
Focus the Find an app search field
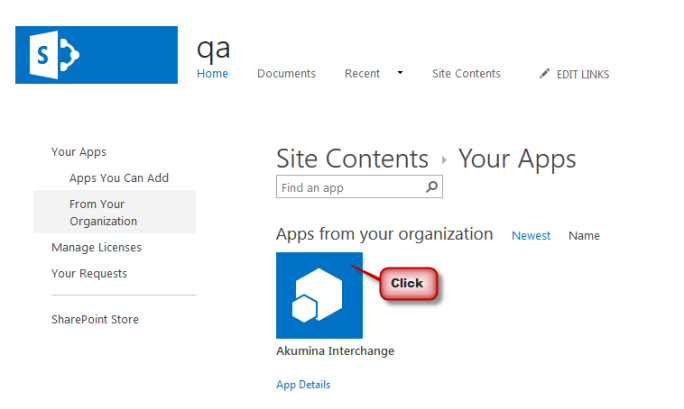[350, 187]
